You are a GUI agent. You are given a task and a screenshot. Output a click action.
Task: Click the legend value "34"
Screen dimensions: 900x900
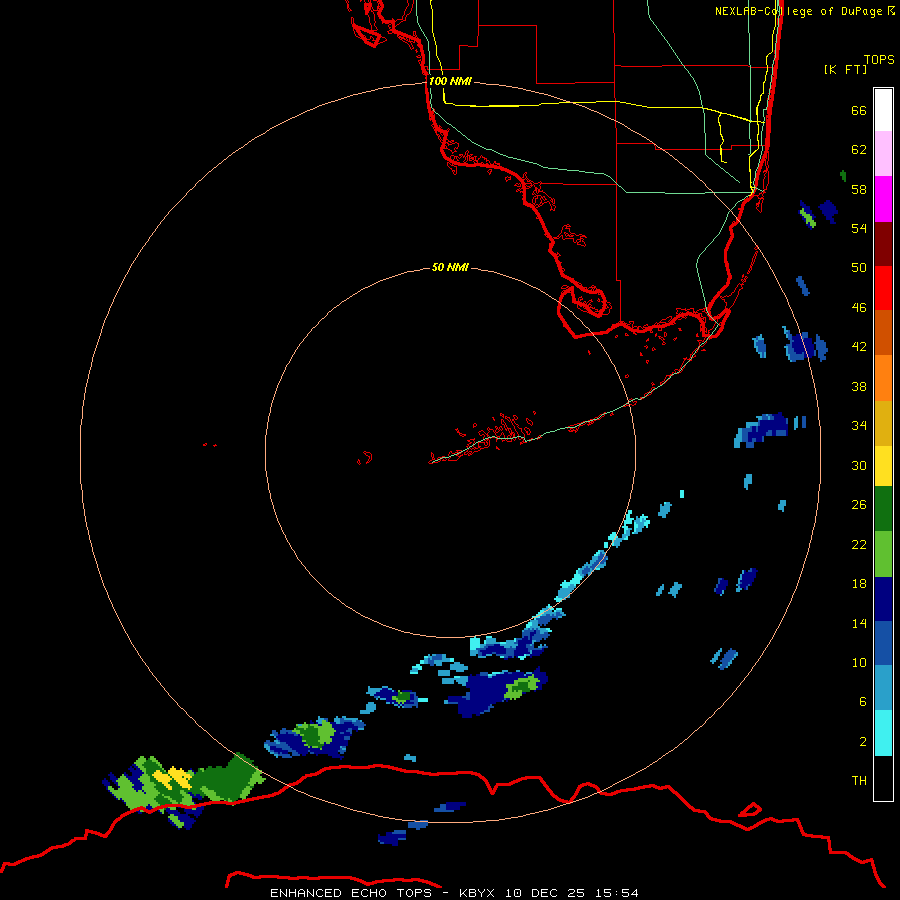point(859,426)
